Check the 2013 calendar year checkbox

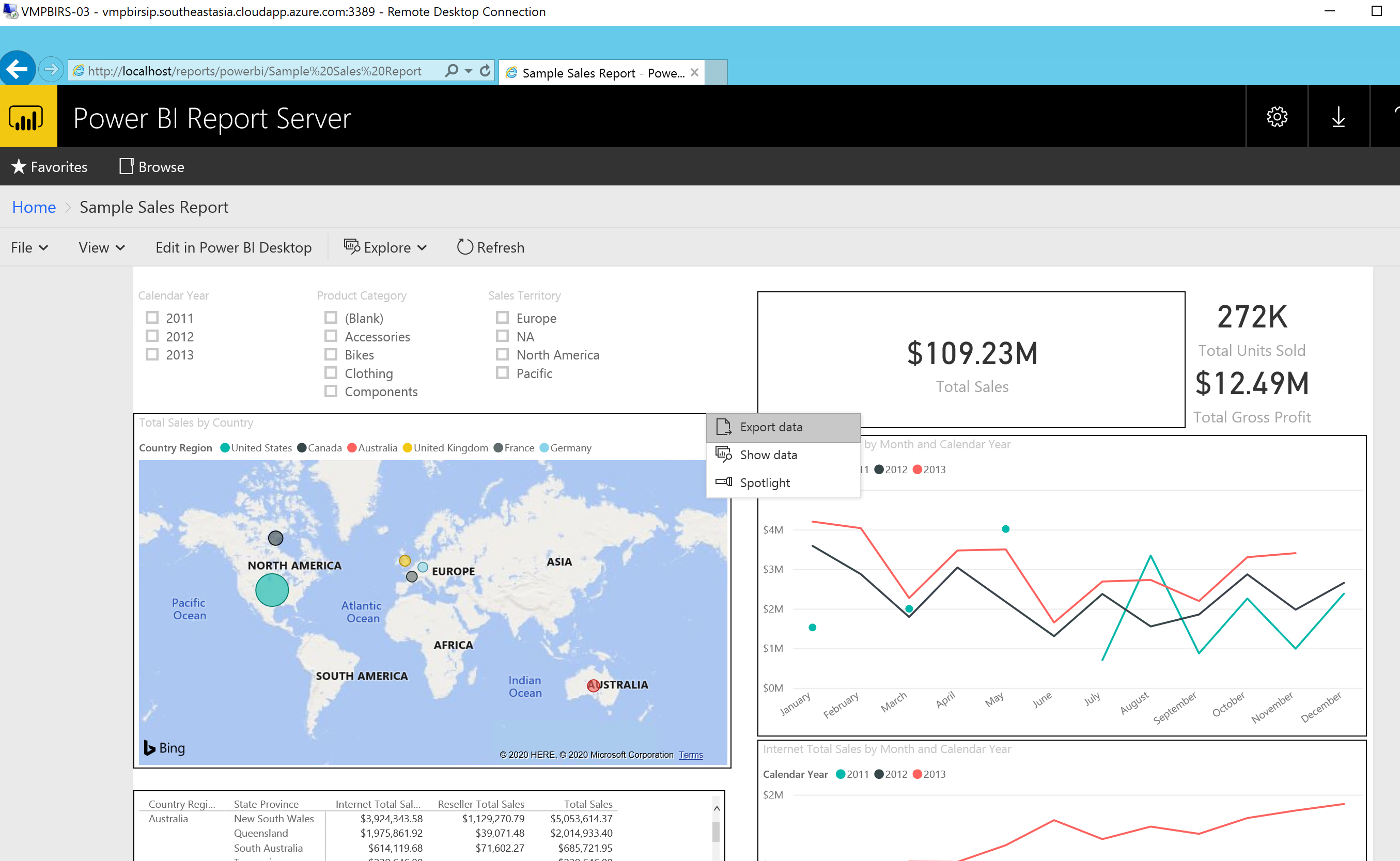pyautogui.click(x=152, y=354)
